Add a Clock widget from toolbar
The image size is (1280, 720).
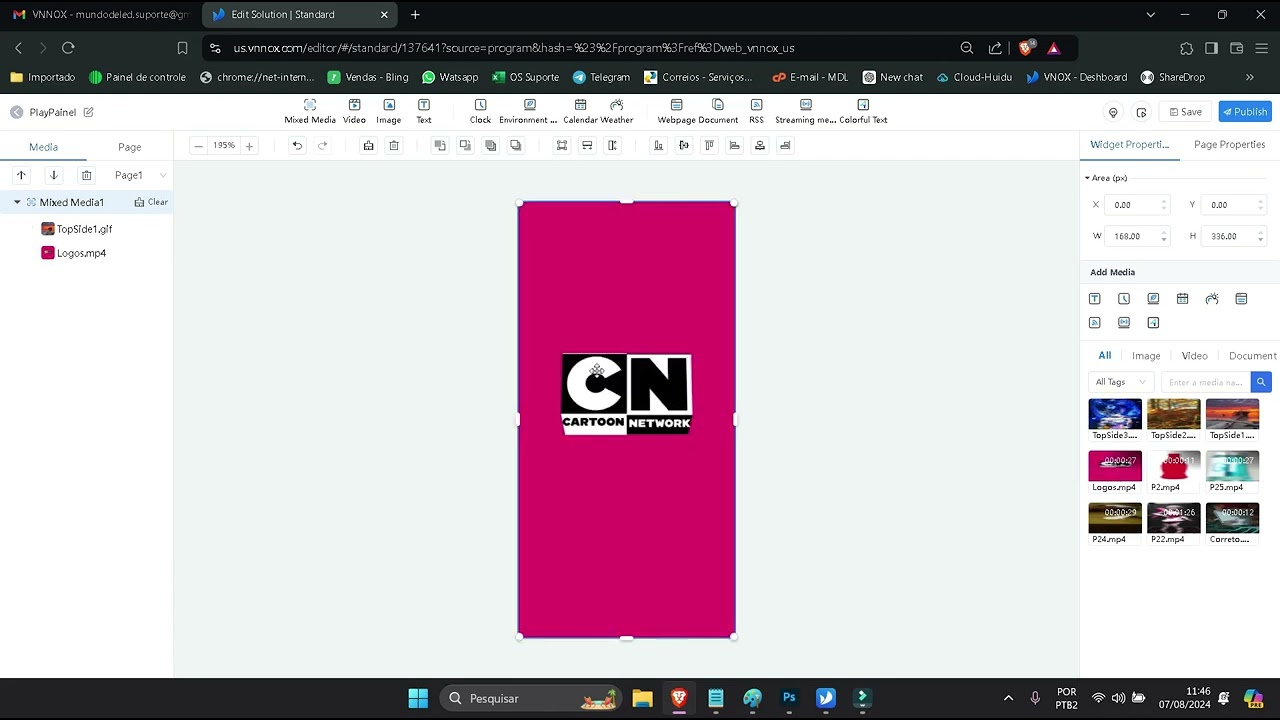(480, 111)
